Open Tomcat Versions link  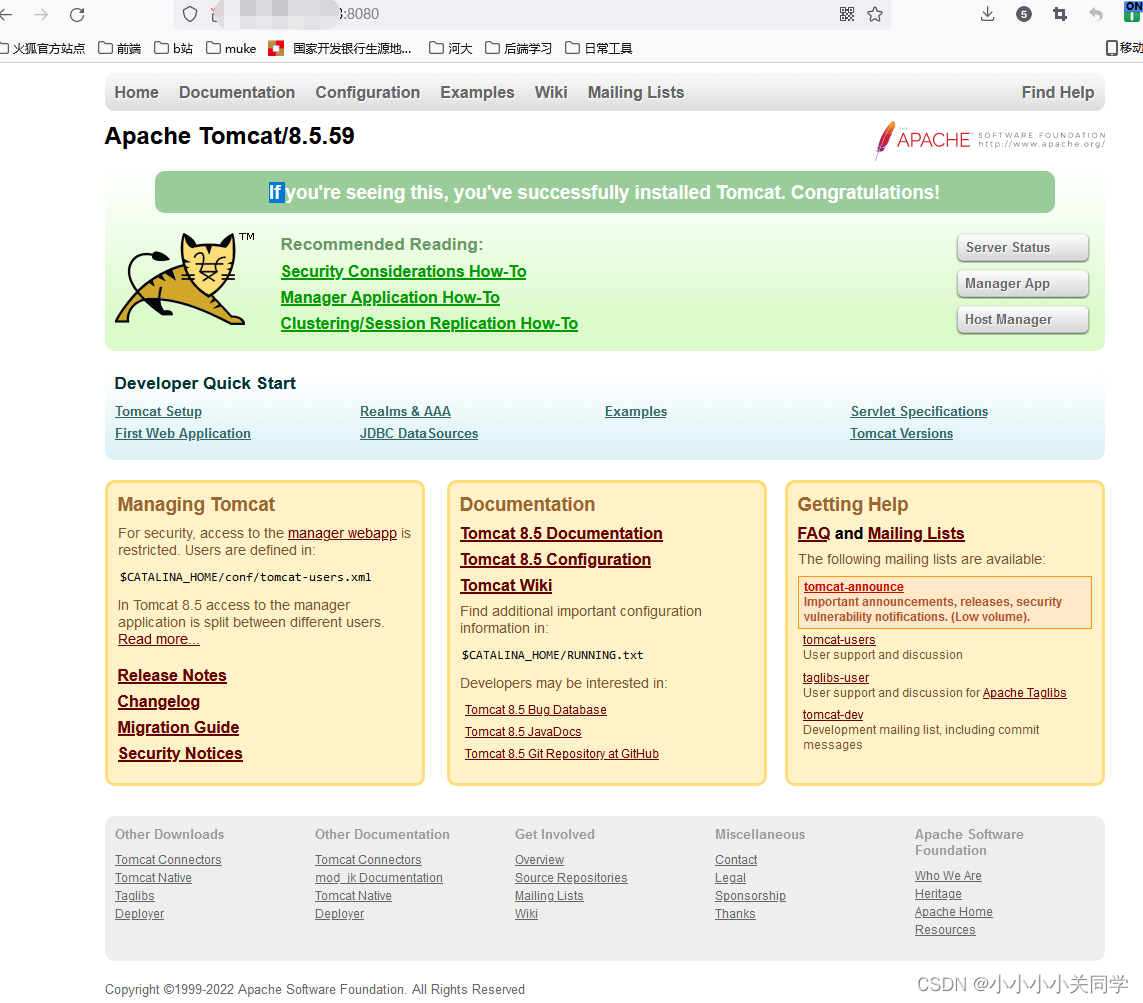click(902, 433)
